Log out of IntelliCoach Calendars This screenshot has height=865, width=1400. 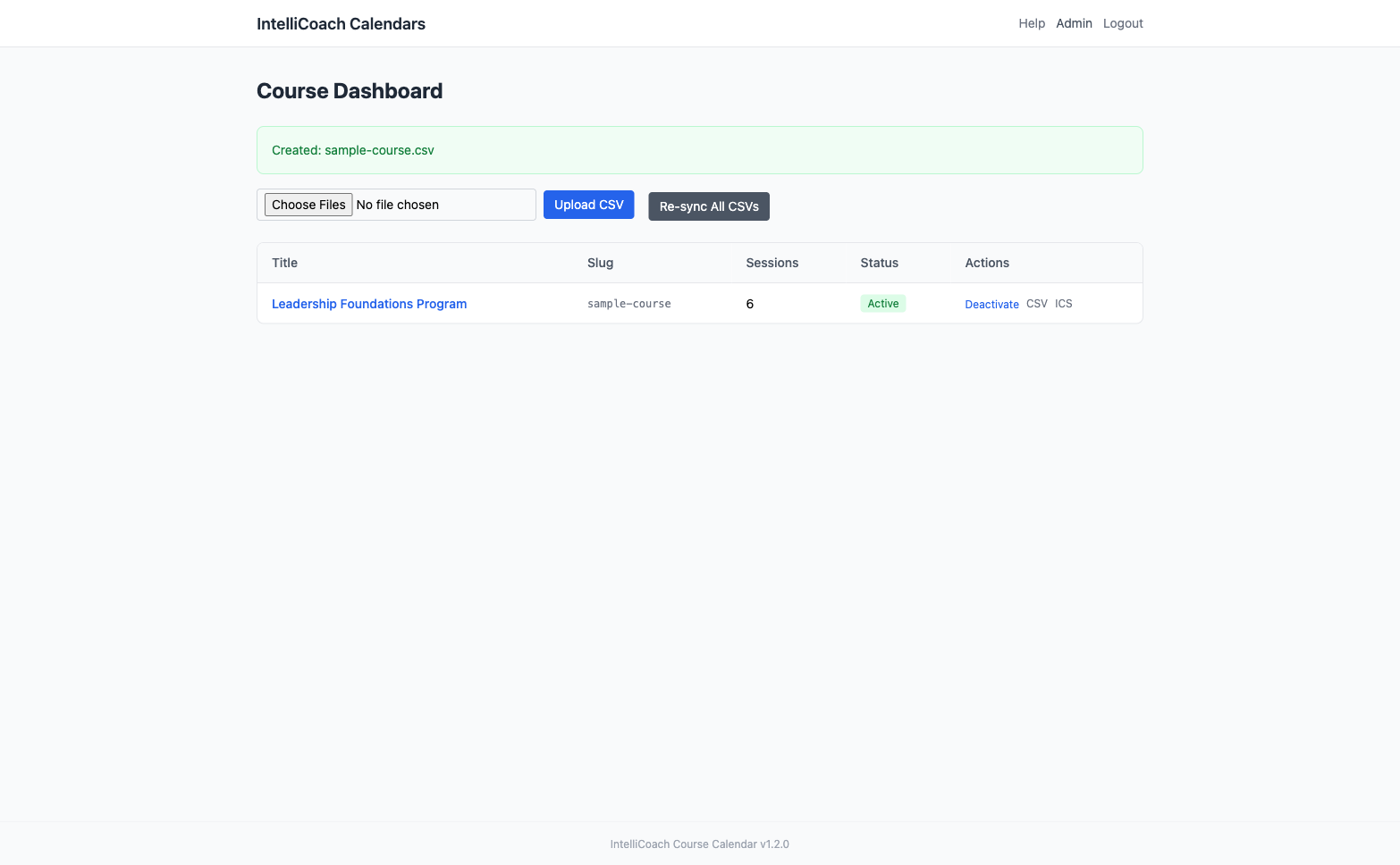pos(1123,23)
